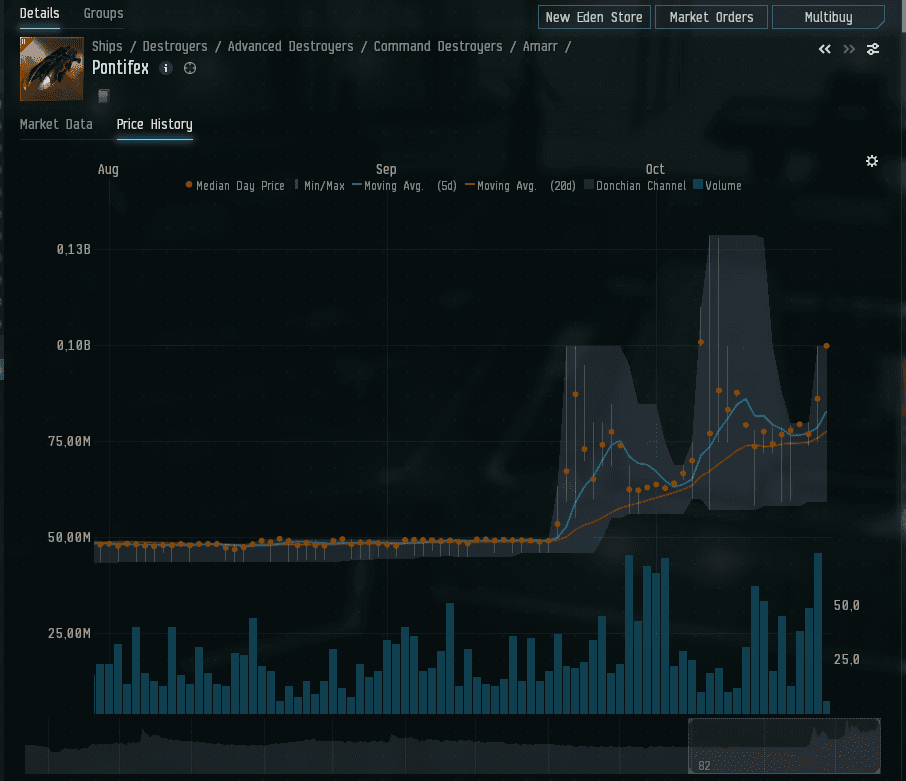Click the small icon below Pontifex name

click(103, 95)
